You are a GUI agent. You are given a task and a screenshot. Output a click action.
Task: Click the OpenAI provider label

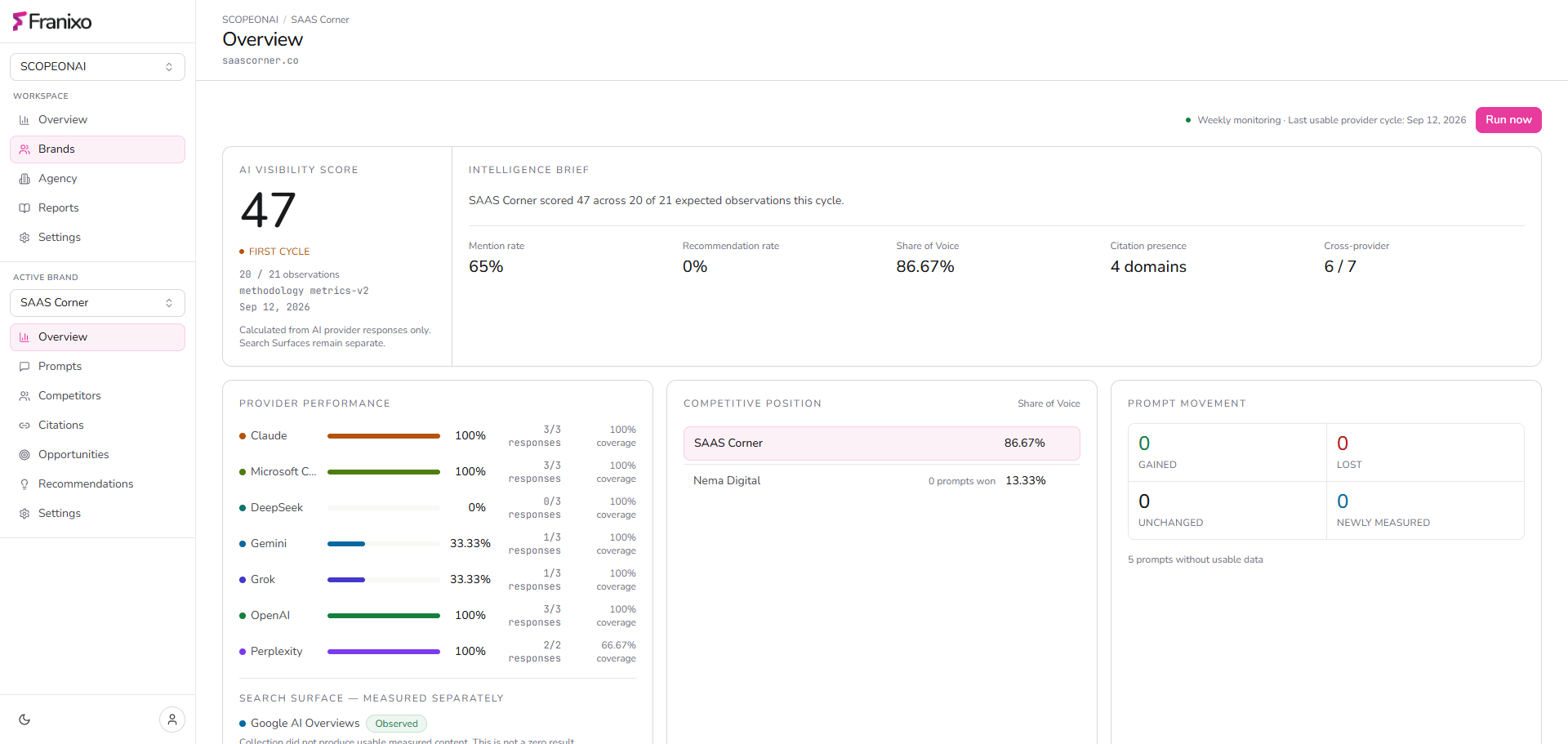click(x=270, y=616)
